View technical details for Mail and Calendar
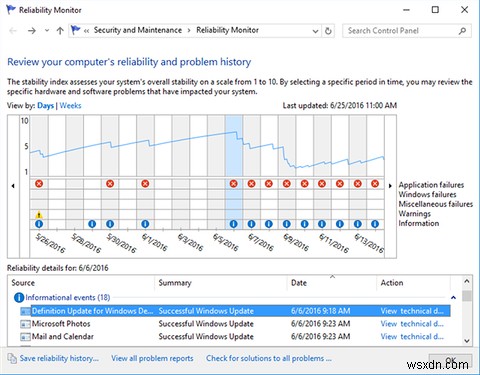 coord(412,337)
